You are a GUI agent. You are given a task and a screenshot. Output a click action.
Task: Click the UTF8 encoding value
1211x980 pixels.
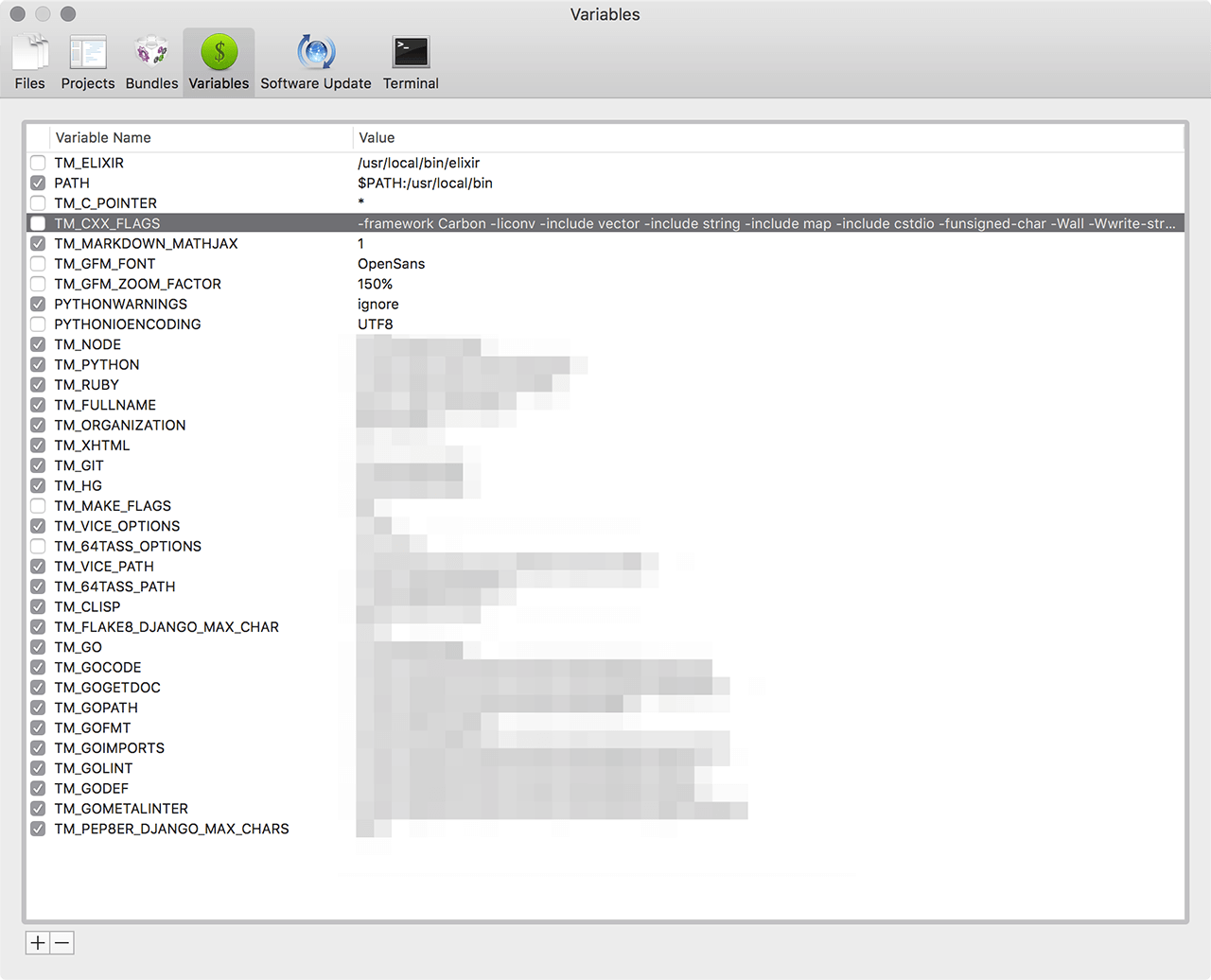point(375,324)
